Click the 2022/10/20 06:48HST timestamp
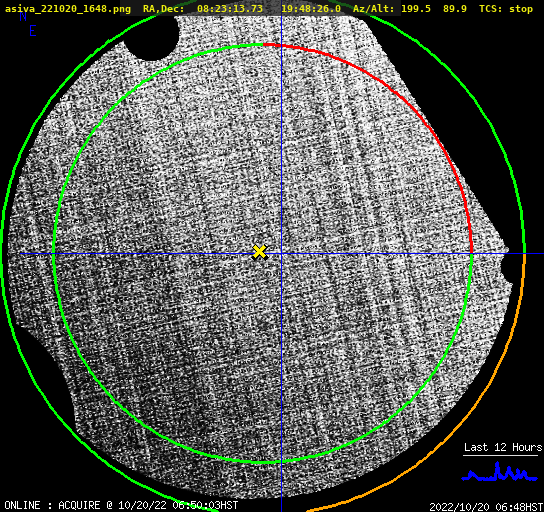The image size is (544, 512). (486, 507)
